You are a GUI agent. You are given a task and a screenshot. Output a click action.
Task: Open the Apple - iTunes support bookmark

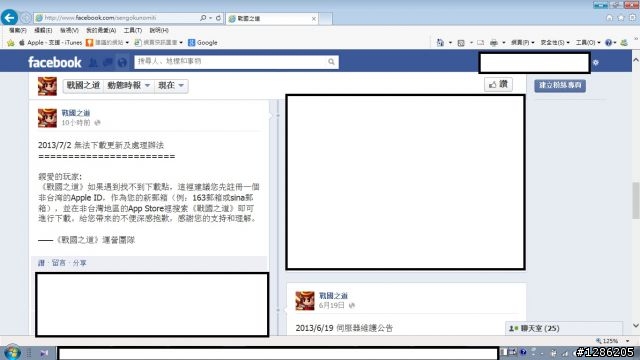click(x=51, y=42)
